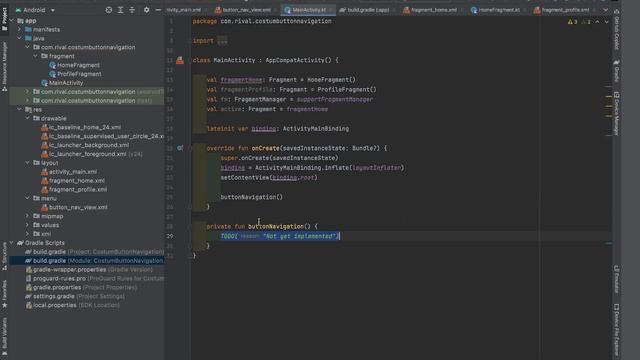Image resolution: width=640 pixels, height=360 pixels.
Task: Open the Android project view dropdown
Action: pyautogui.click(x=35, y=10)
